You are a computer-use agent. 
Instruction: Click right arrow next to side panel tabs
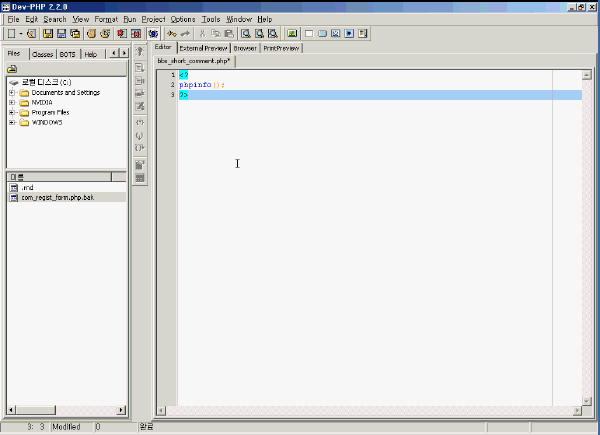(x=124, y=53)
